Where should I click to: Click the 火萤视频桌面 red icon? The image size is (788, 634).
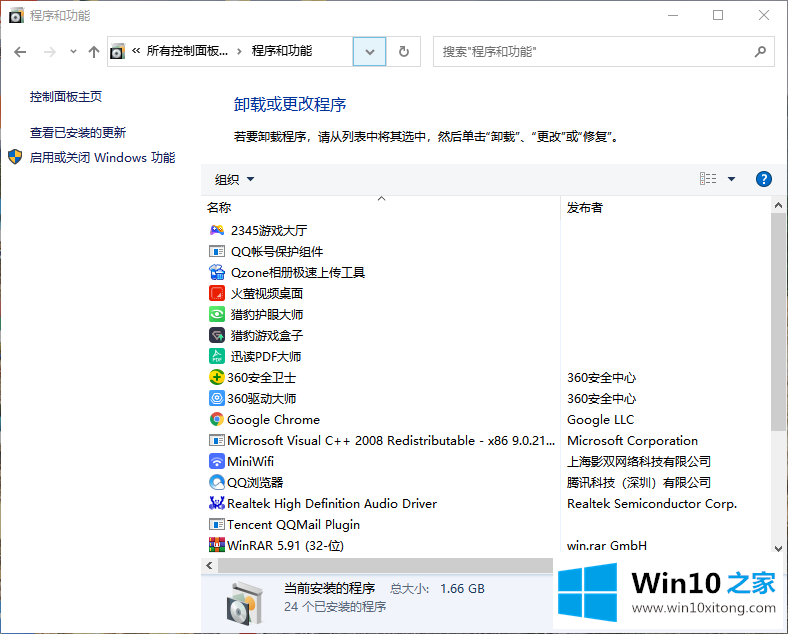(217, 293)
